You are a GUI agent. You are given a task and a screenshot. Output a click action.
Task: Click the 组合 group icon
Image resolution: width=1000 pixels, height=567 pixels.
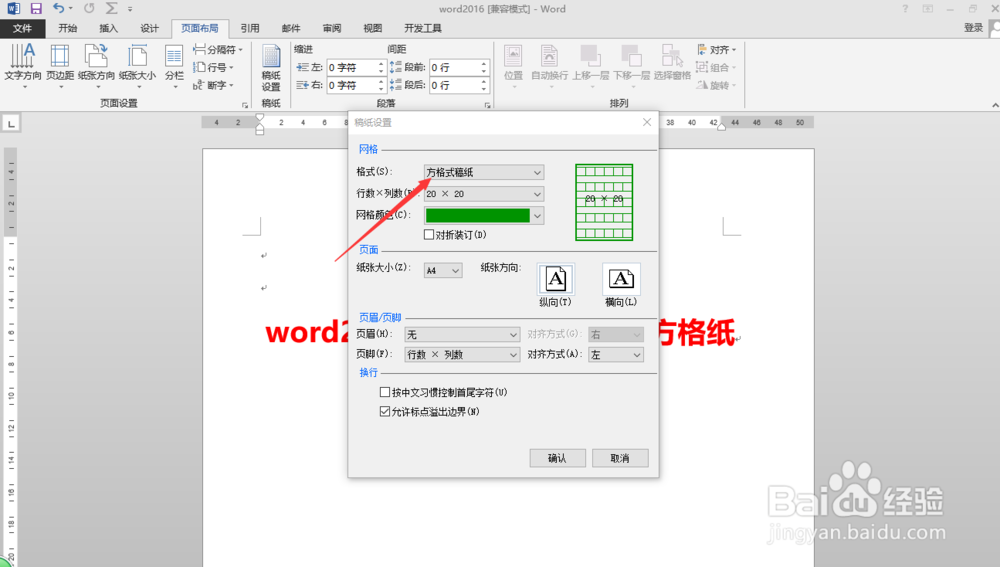(x=715, y=67)
